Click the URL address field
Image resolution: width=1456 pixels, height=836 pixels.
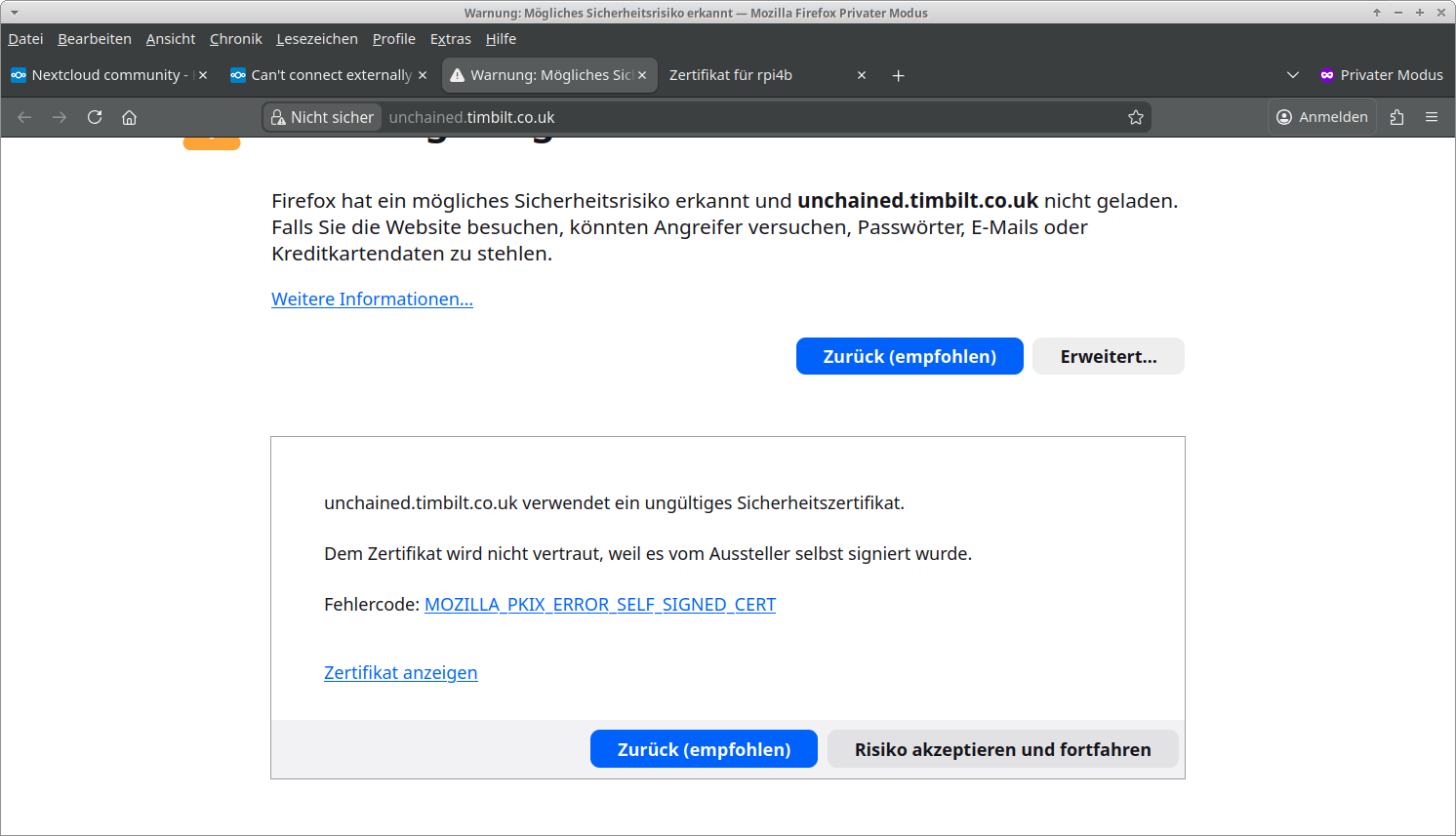click(x=742, y=117)
